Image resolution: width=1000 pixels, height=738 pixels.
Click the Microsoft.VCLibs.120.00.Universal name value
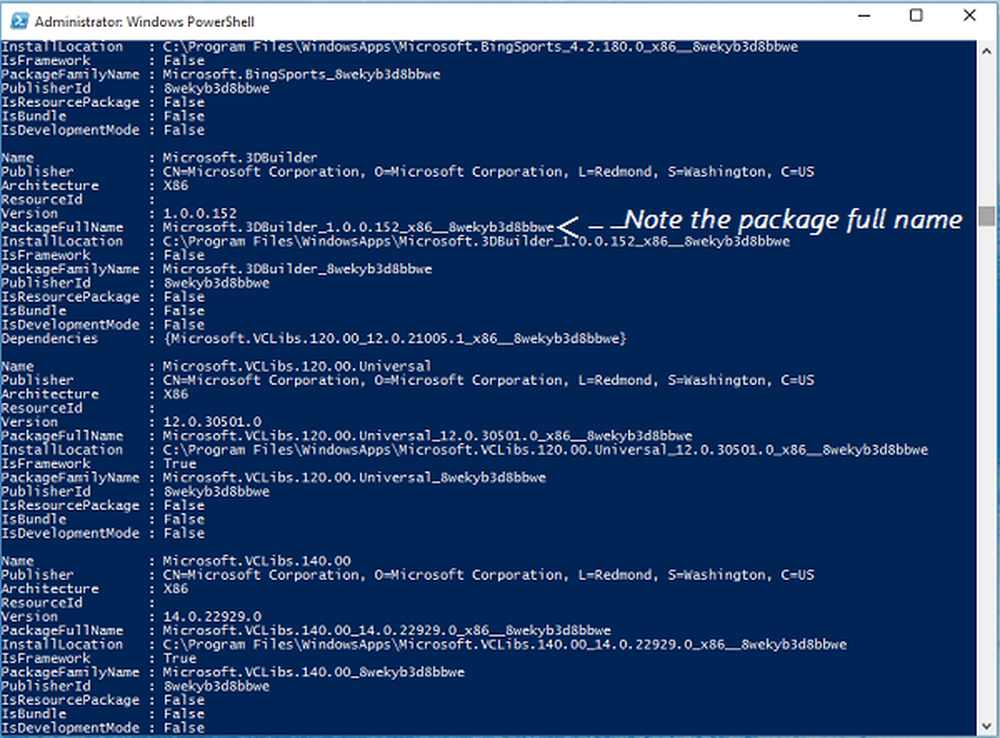click(296, 366)
